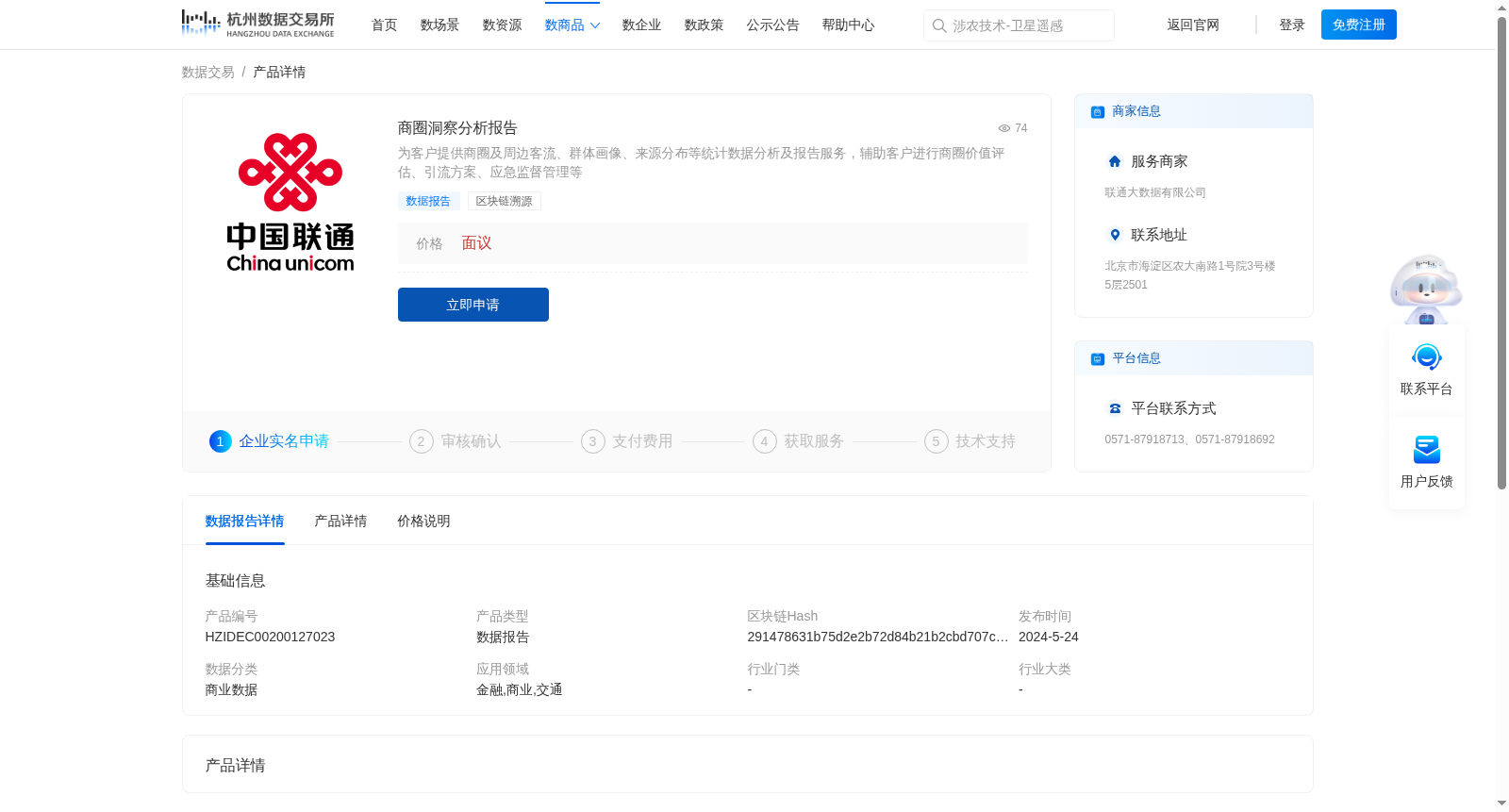1509x812 pixels.
Task: Click the robot assistant mascot
Action: 1426,290
